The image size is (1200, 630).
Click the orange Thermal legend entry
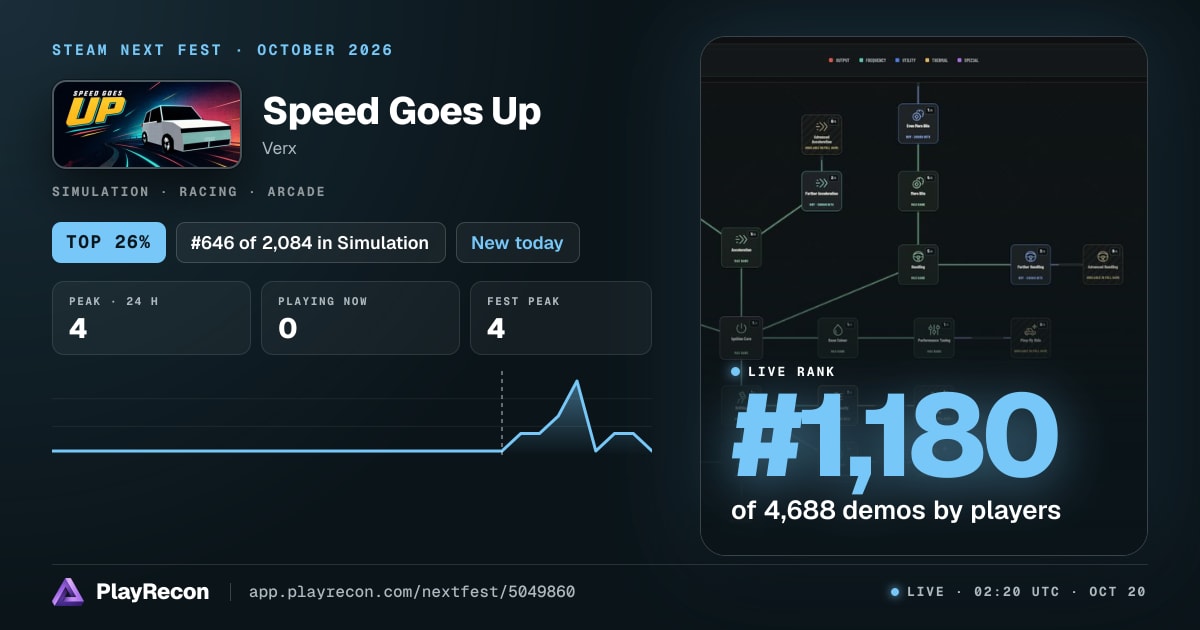coord(939,61)
